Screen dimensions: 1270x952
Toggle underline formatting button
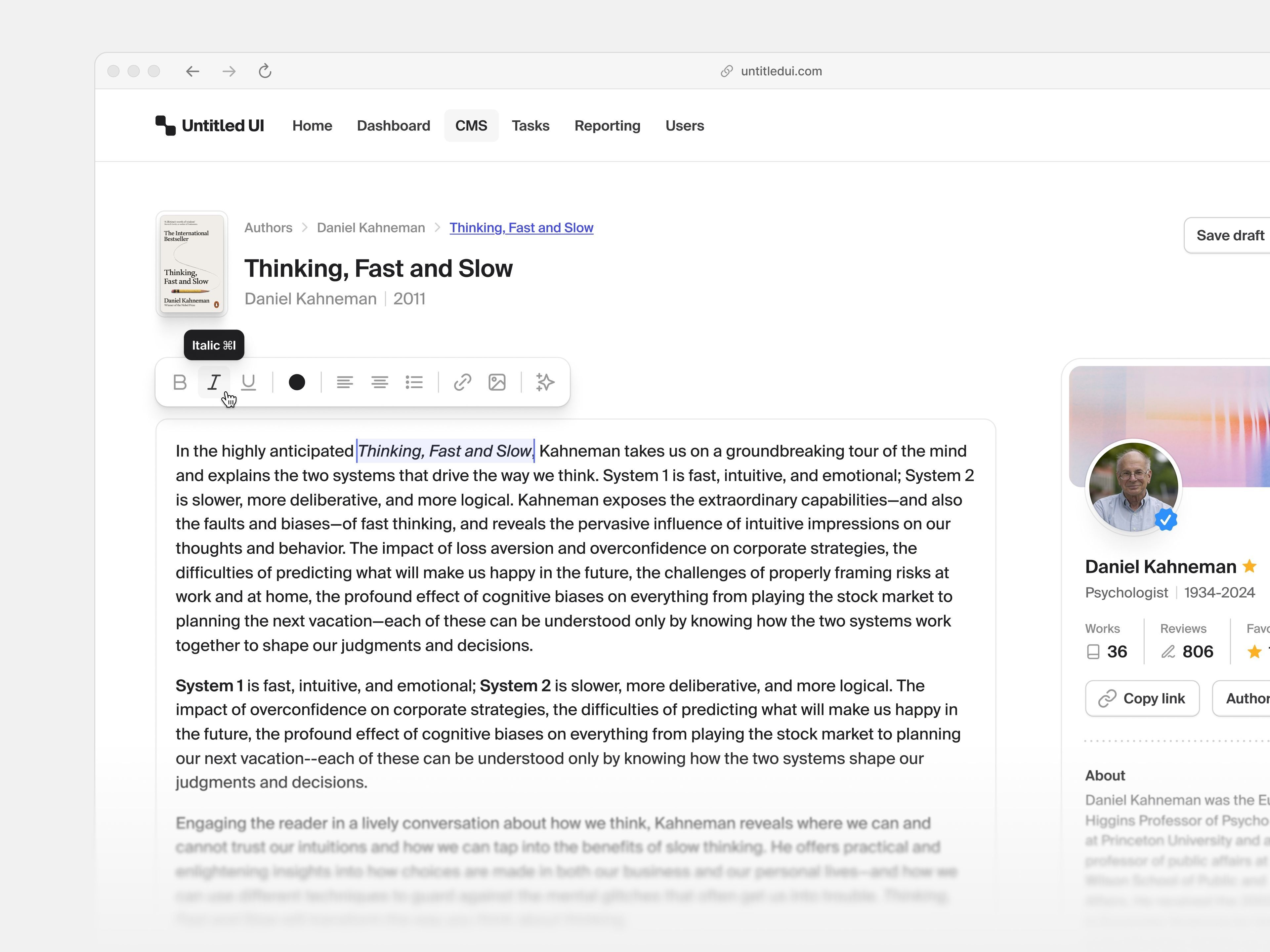248,382
